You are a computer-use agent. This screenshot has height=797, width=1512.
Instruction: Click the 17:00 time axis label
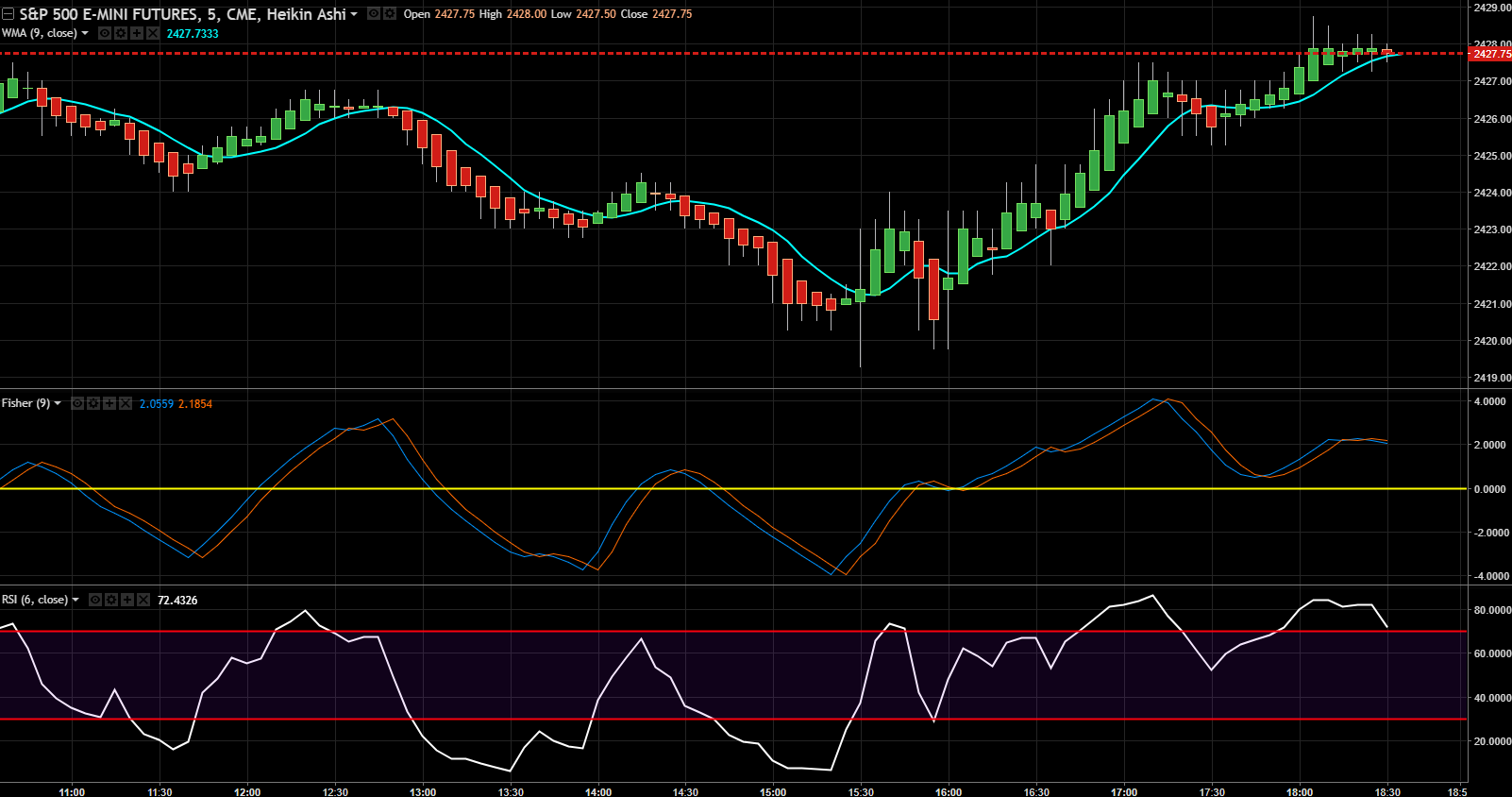(x=1124, y=791)
